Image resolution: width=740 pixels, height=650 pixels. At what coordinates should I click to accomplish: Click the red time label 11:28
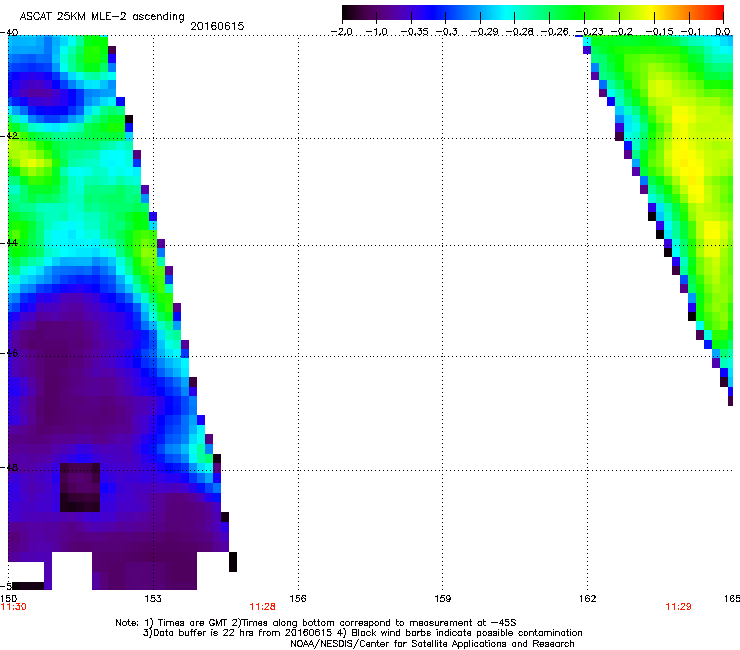pyautogui.click(x=262, y=607)
